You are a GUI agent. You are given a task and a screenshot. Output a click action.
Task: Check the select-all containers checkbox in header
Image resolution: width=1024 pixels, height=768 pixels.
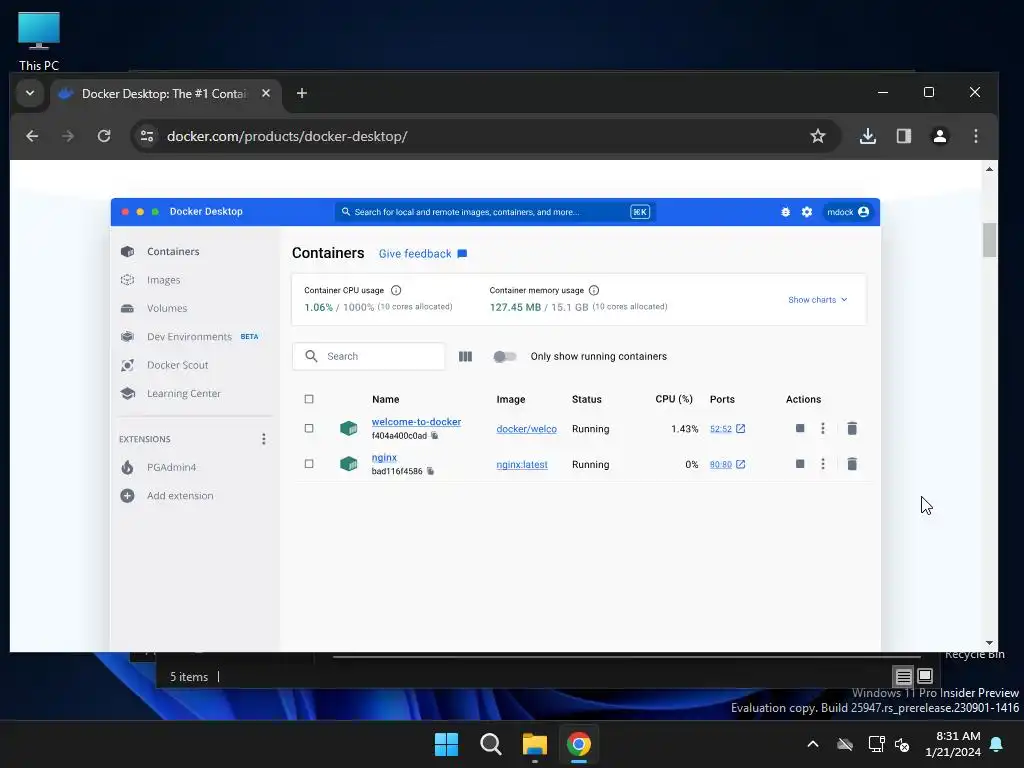pos(309,399)
